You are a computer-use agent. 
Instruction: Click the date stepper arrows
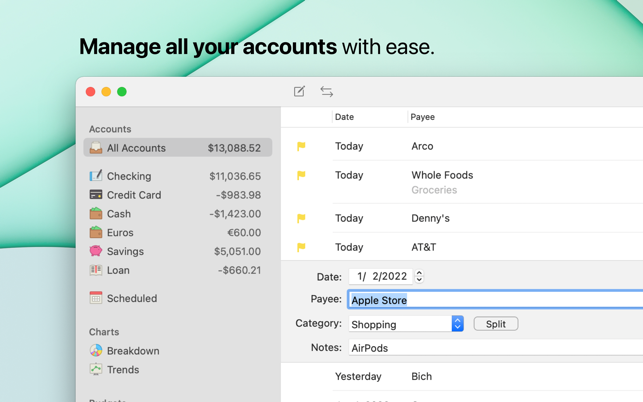(x=419, y=276)
